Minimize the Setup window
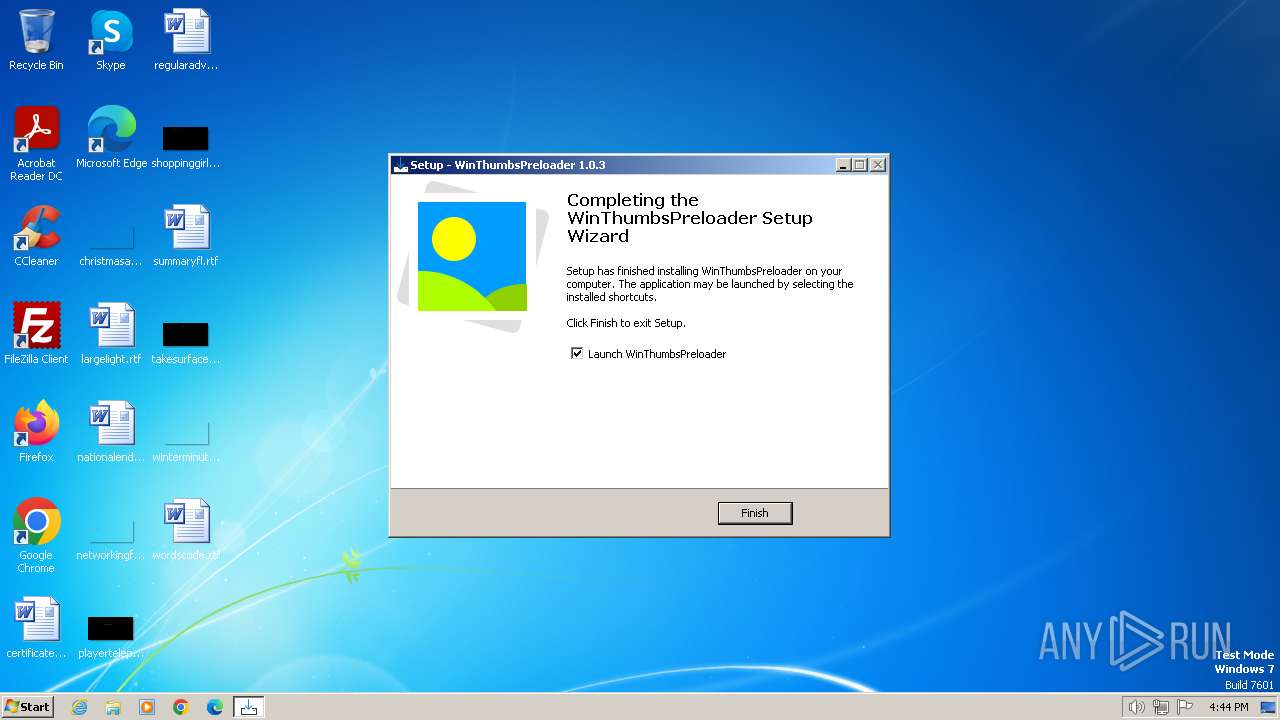Screen dimensions: 1280x720 click(x=843, y=165)
